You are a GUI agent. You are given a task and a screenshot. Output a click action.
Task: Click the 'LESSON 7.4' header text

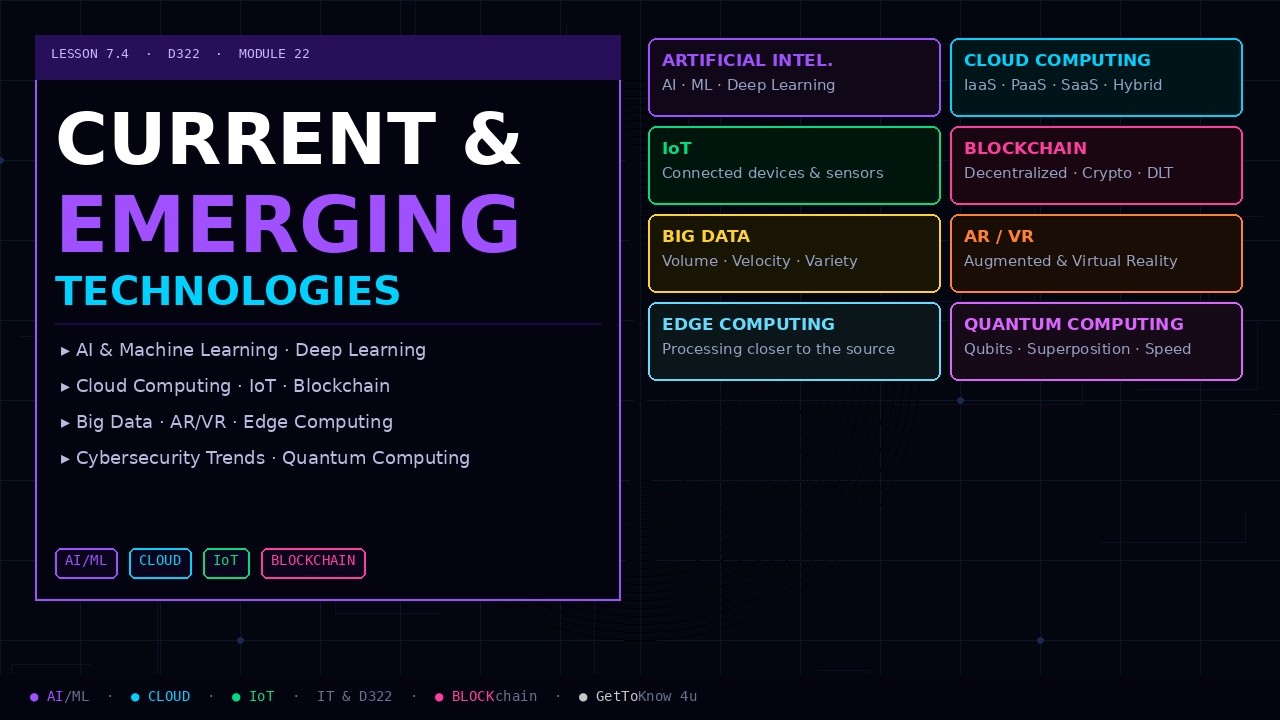[x=90, y=54]
